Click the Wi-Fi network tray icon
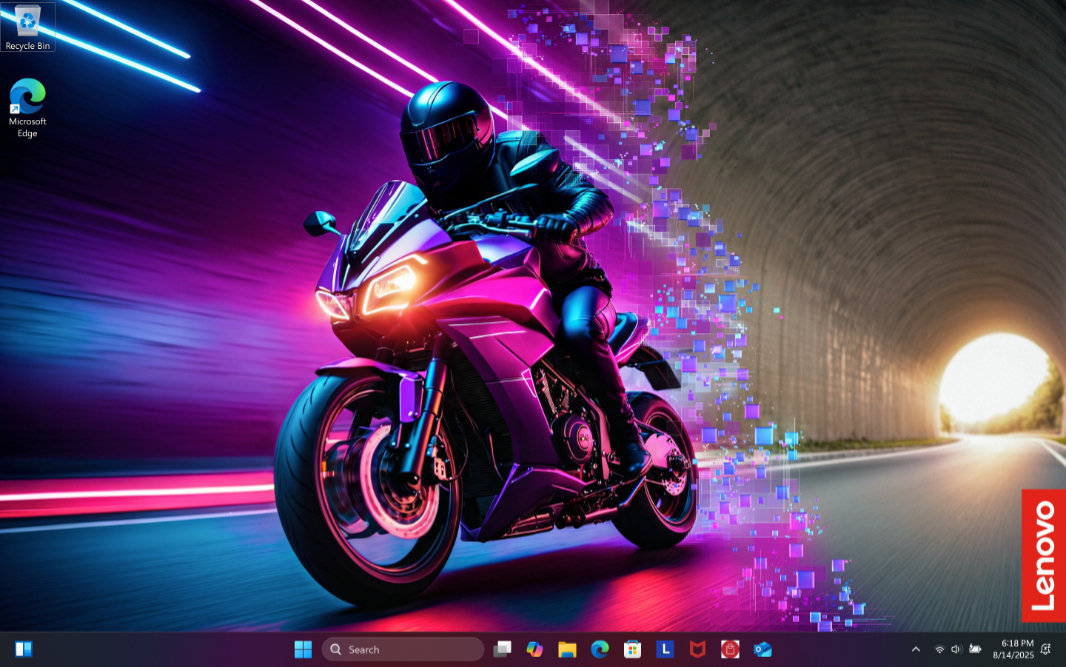Image resolution: width=1066 pixels, height=667 pixels. [x=939, y=649]
